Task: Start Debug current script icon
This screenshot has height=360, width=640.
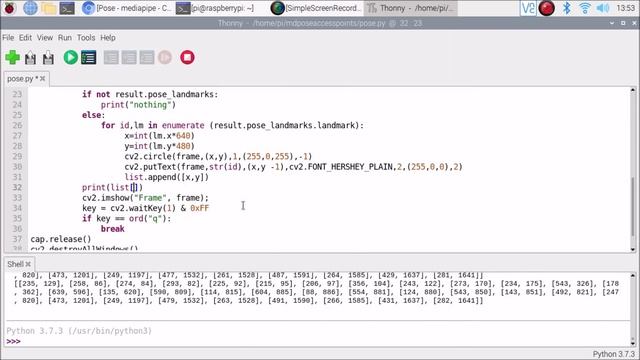Action: click(89, 58)
